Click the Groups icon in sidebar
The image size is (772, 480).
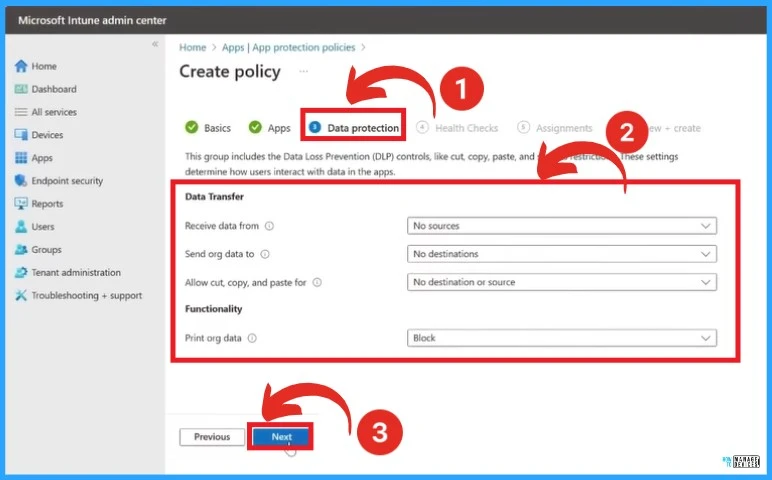click(21, 250)
